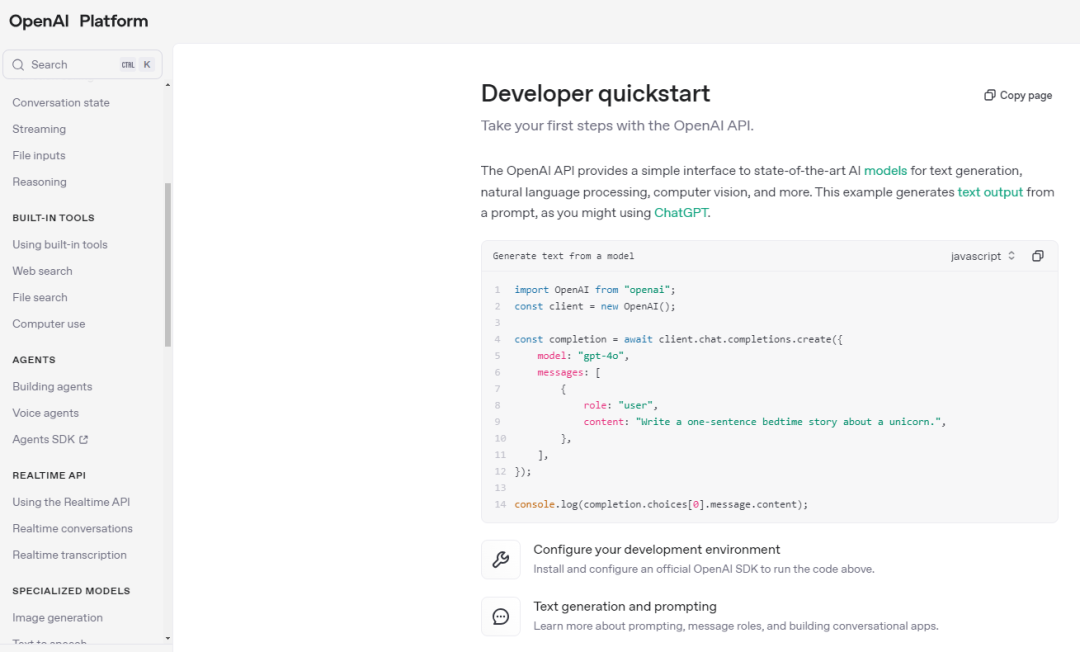Open File search in sidebar
Image resolution: width=1080 pixels, height=652 pixels.
coord(40,297)
